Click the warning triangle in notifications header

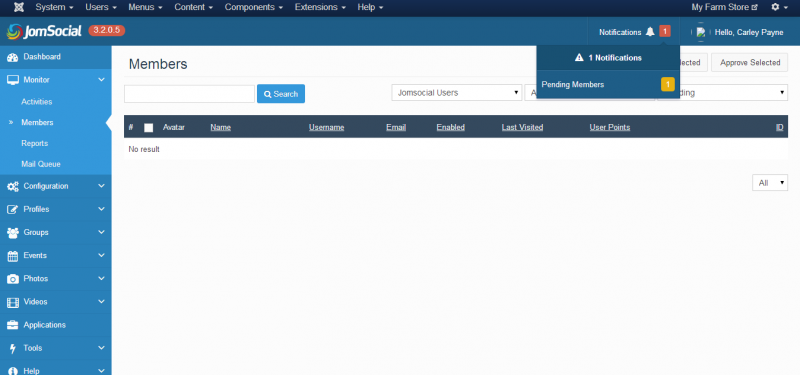579,58
